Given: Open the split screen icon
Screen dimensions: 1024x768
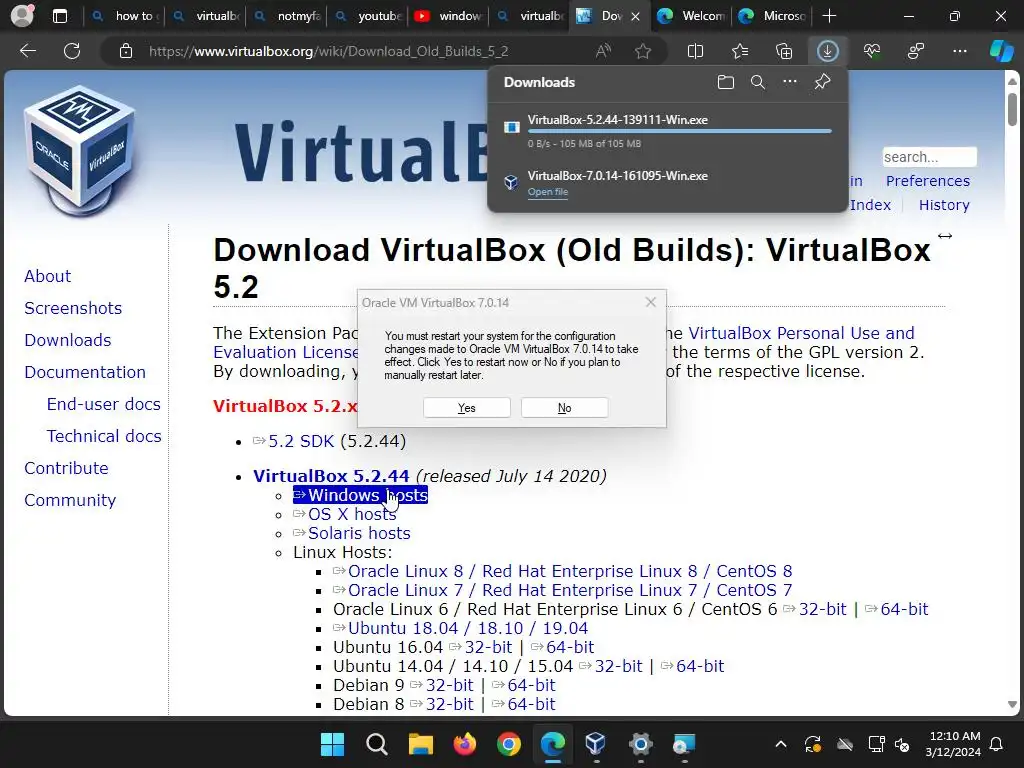Looking at the screenshot, I should tap(696, 51).
